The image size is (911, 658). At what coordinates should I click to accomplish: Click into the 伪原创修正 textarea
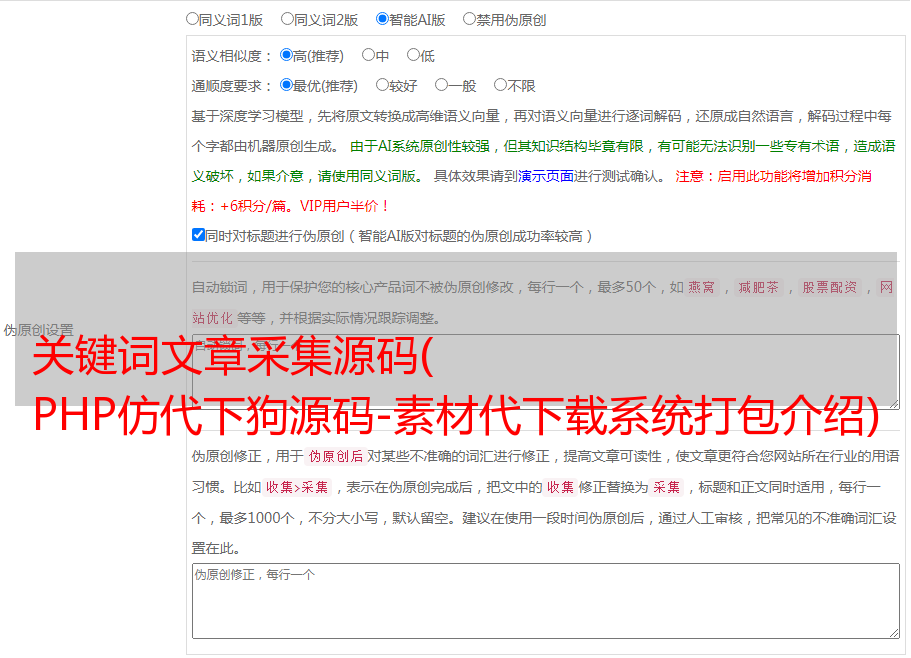pos(546,601)
